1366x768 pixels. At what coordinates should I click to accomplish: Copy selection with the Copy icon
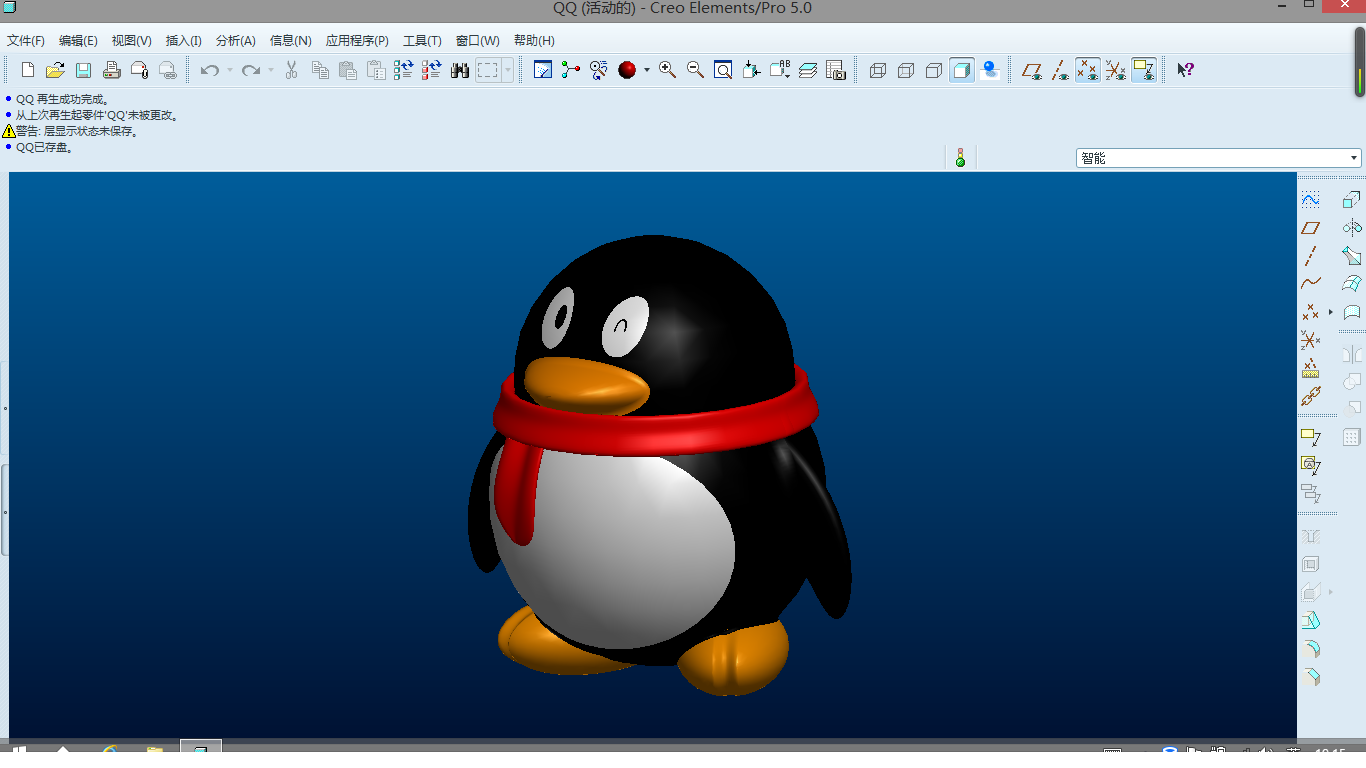click(x=320, y=70)
